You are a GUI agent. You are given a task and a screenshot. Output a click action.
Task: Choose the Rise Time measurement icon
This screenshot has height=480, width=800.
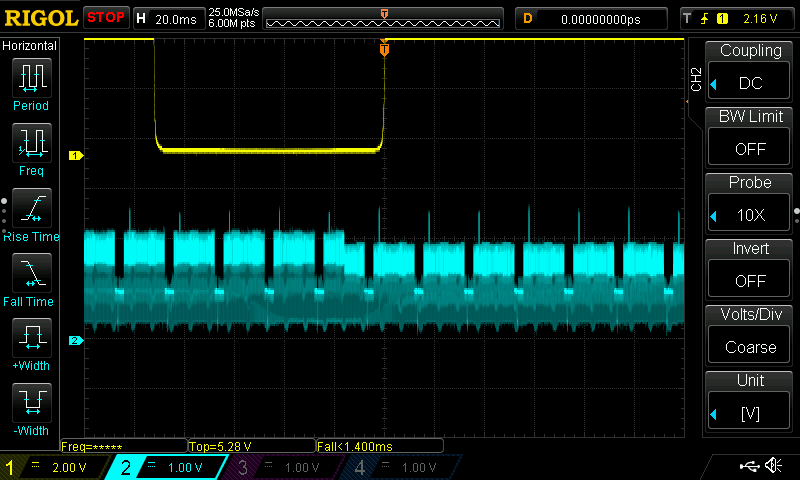32,208
